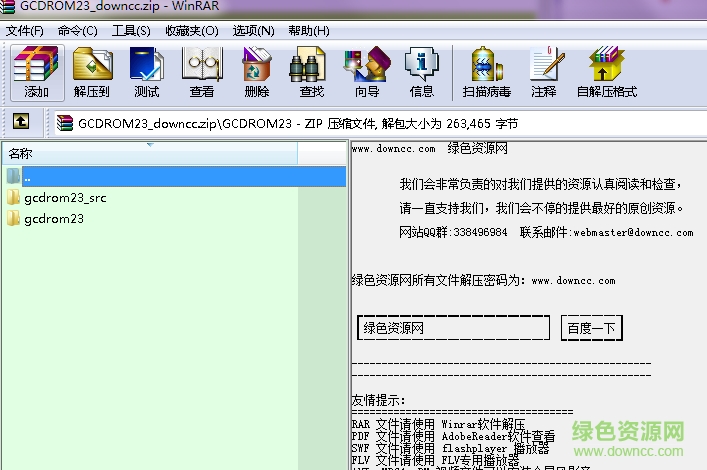Open the Options 选项(N) menu

tap(253, 31)
